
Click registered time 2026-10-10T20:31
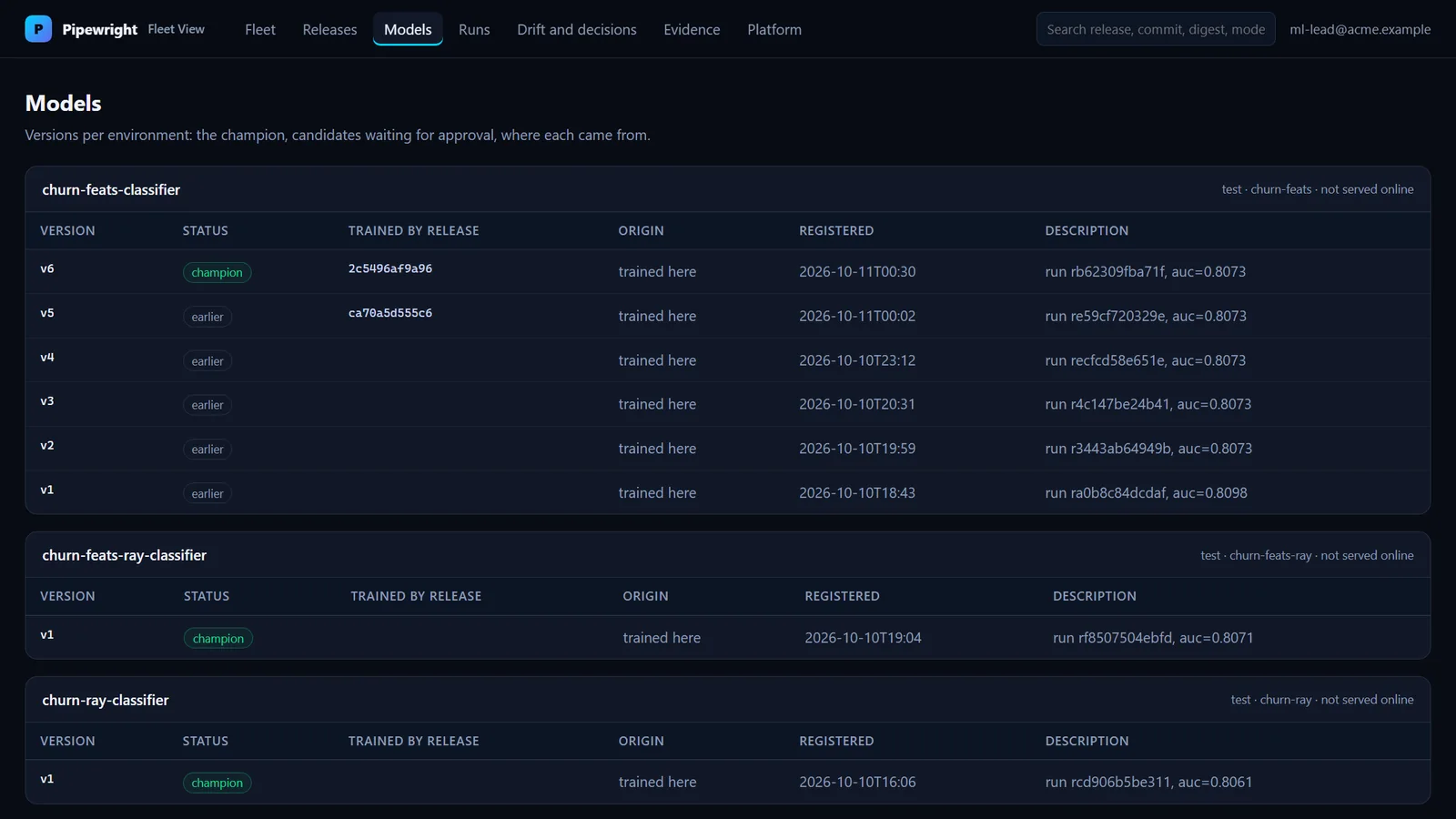[x=857, y=404]
